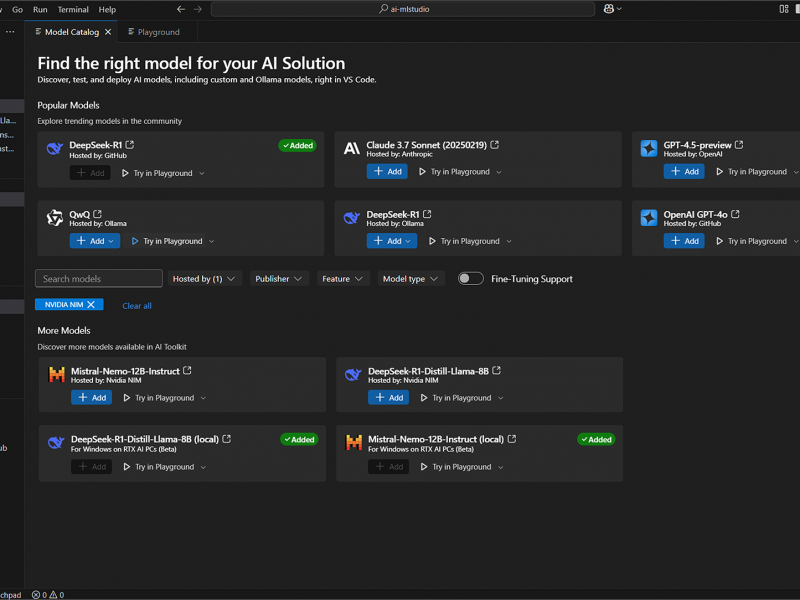
Task: Open the Model type filter dropdown
Action: pos(410,278)
